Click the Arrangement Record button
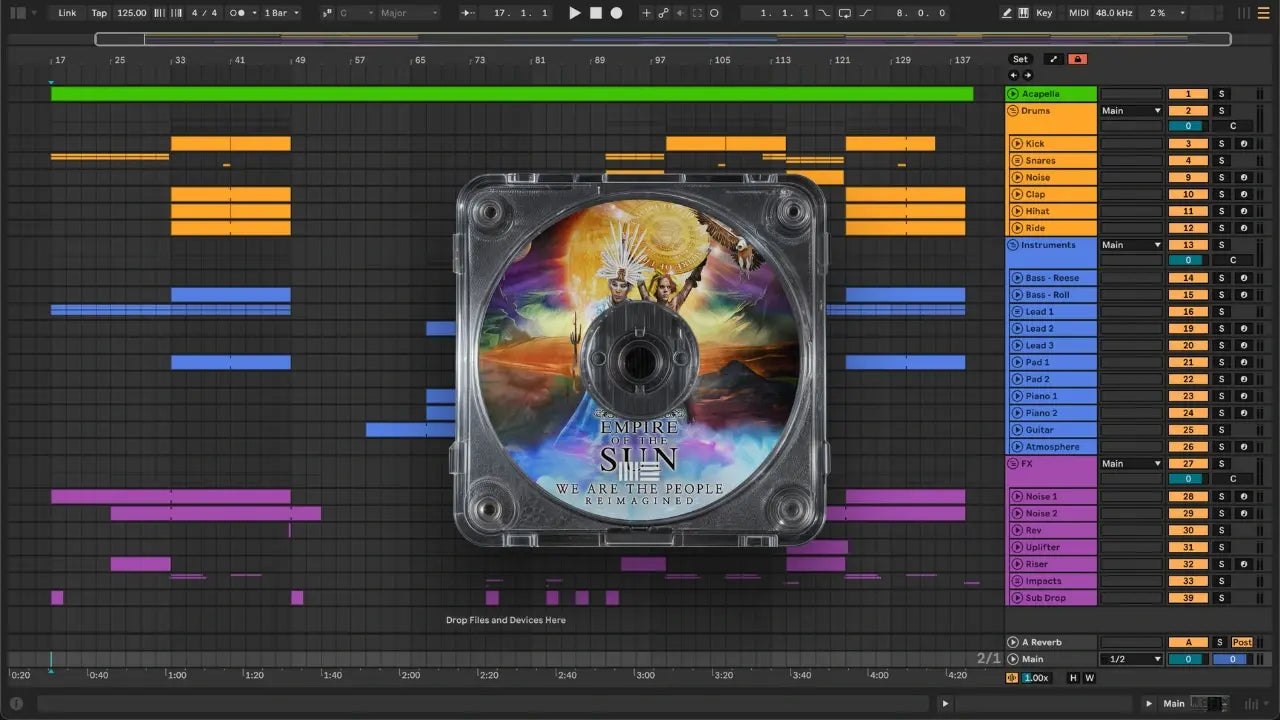 pos(616,13)
